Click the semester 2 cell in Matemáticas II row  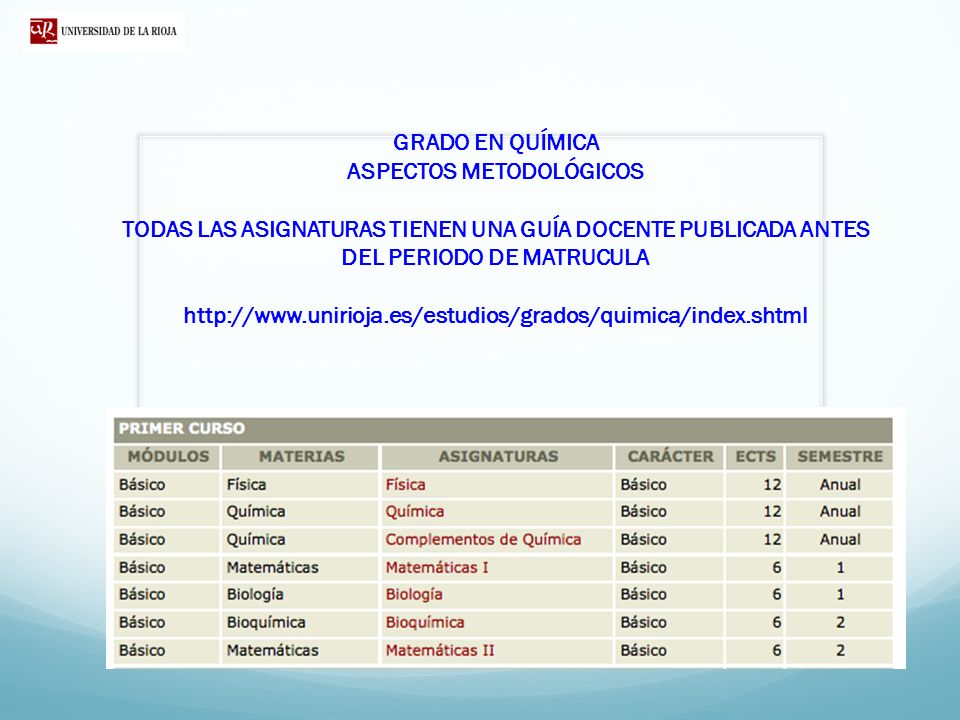pos(839,650)
